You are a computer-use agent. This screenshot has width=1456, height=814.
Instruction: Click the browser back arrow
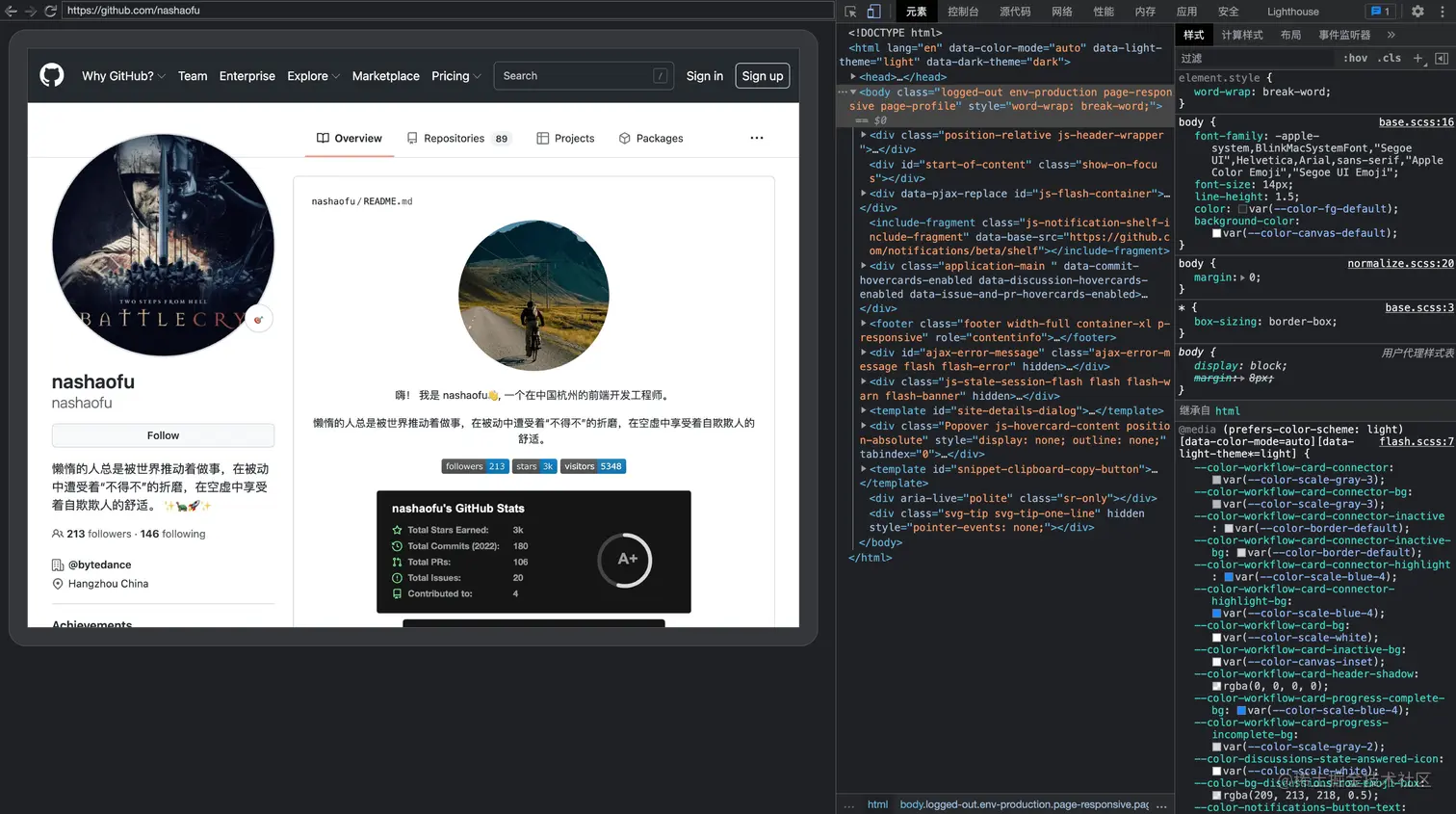(12, 11)
